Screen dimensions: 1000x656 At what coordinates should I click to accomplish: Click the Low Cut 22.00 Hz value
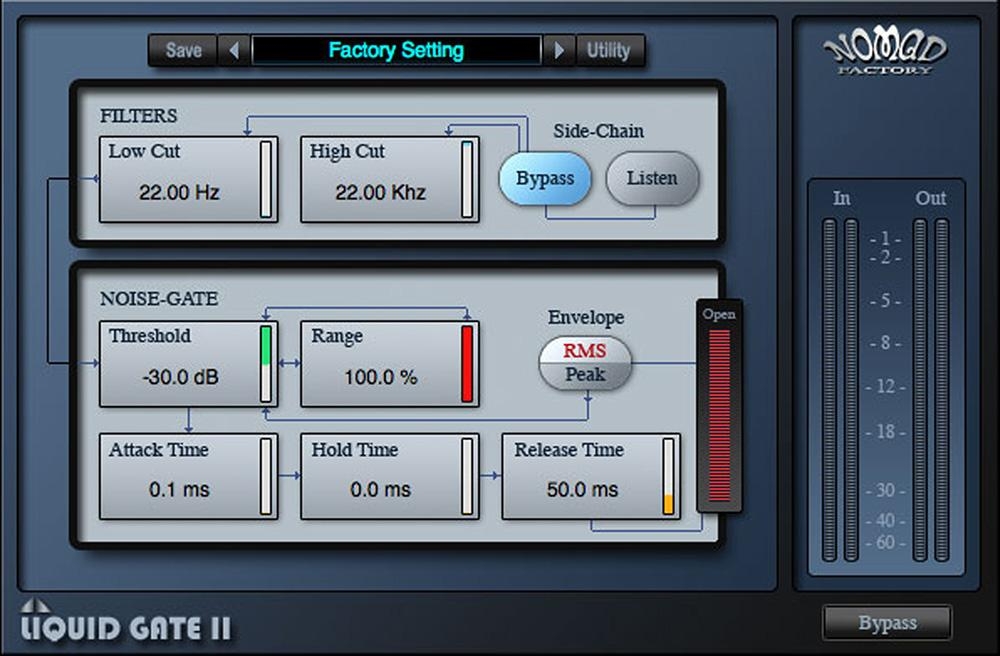[x=179, y=192]
